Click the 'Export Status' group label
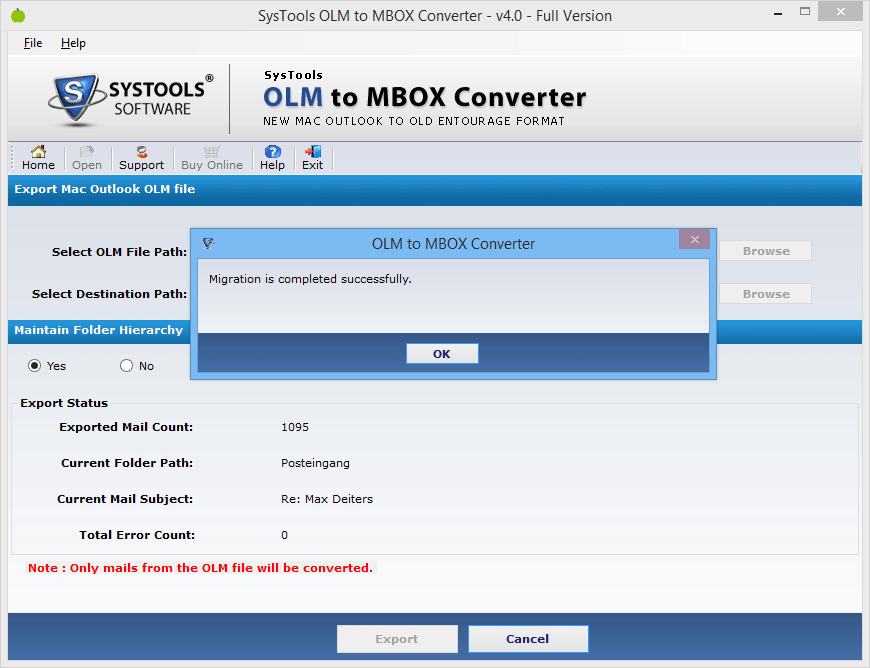This screenshot has width=870, height=668. tap(64, 403)
